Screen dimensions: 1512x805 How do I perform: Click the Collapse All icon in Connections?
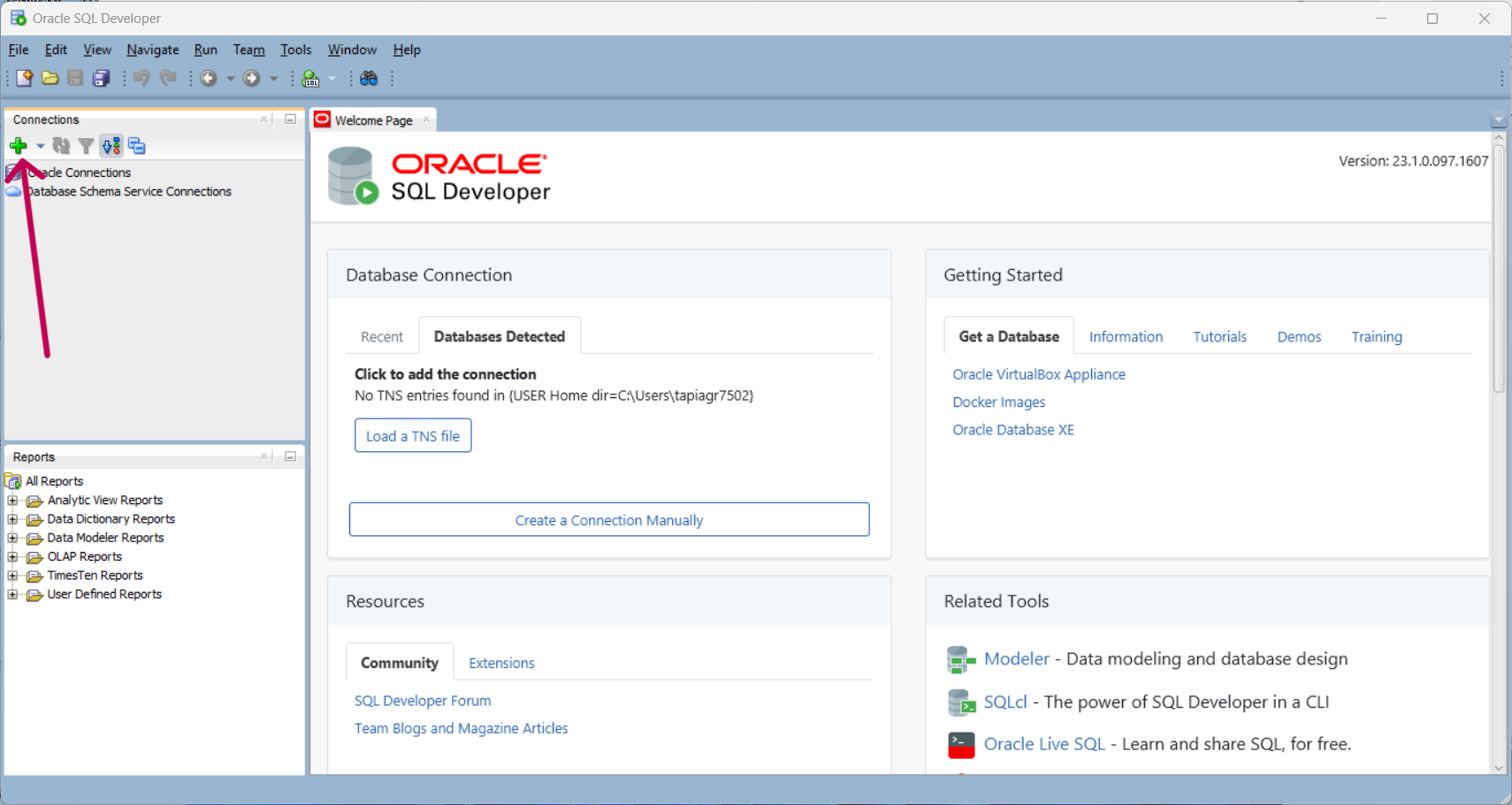tap(137, 146)
